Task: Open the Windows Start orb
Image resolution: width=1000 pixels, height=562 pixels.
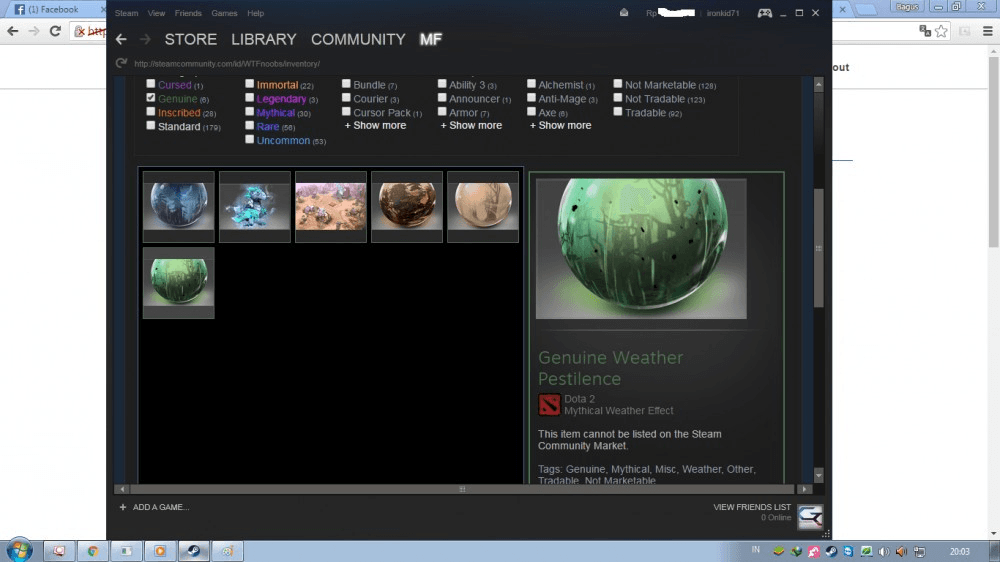Action: pyautogui.click(x=18, y=550)
